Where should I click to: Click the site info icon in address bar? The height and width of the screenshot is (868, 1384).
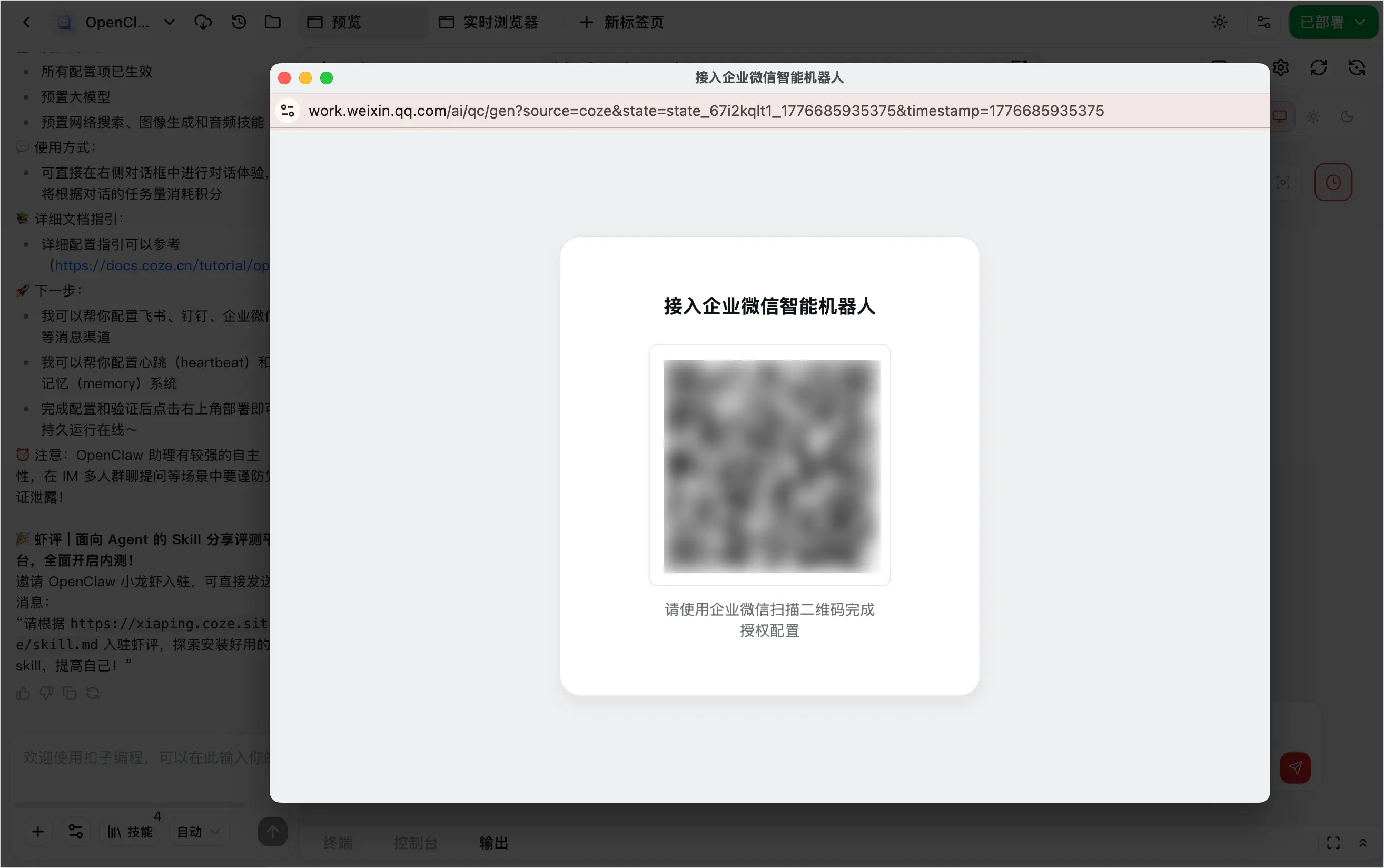(288, 110)
